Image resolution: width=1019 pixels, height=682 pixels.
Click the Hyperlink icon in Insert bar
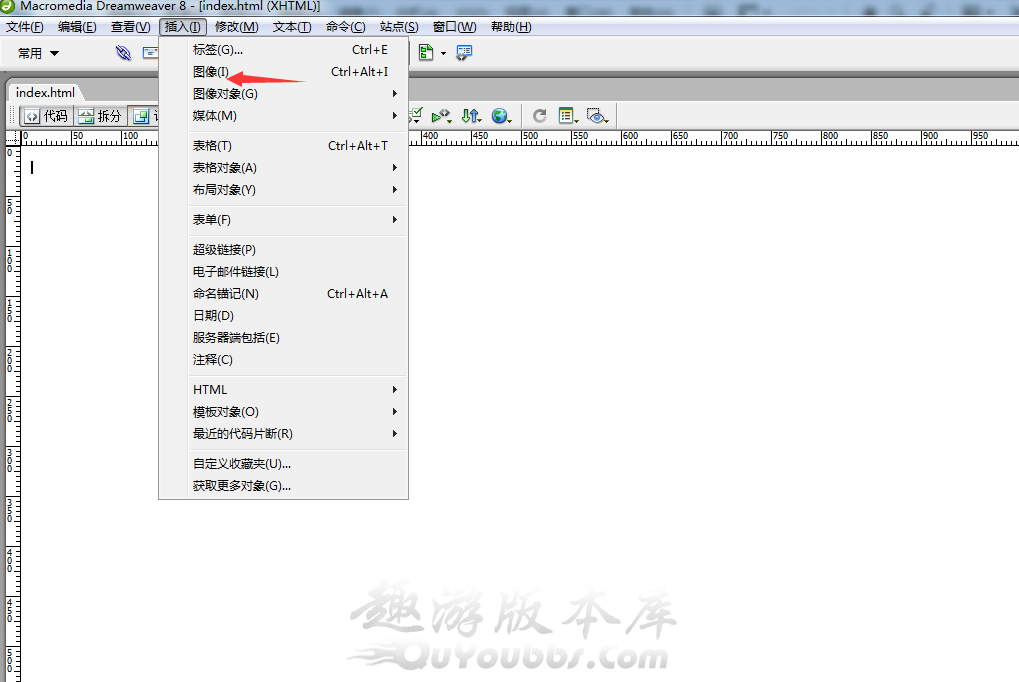tap(123, 53)
